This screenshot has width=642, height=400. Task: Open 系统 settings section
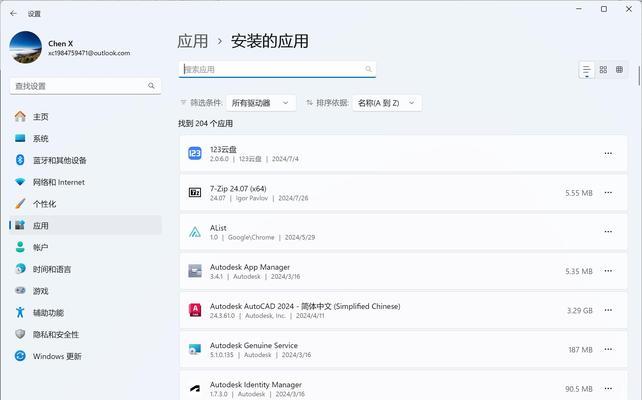point(85,138)
